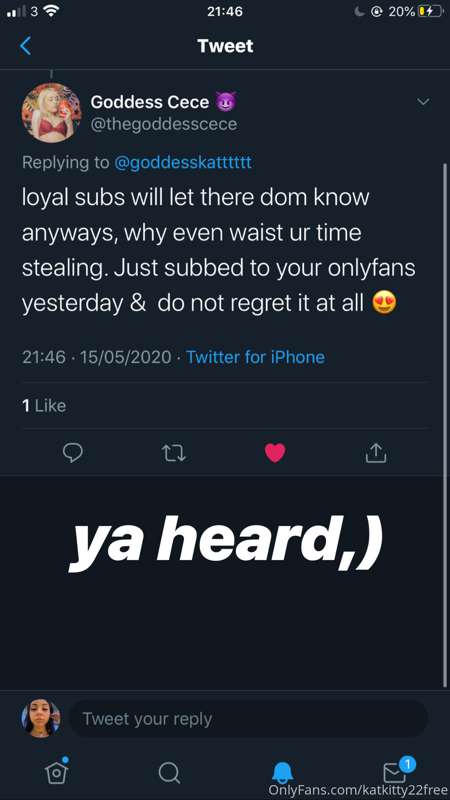Image resolution: width=450 pixels, height=800 pixels.
Task: Unlike the tweet via red heart
Action: click(x=275, y=453)
